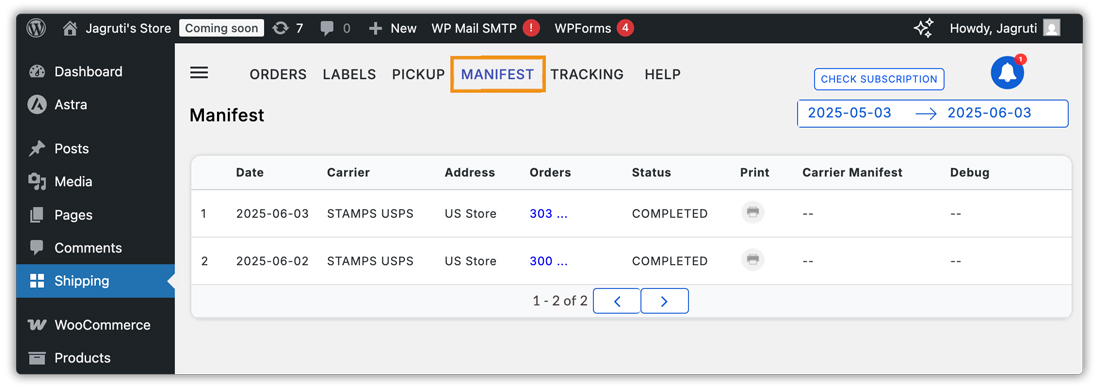The width and height of the screenshot is (1100, 389).
Task: Open the updates icon showing 7
Action: click(288, 28)
